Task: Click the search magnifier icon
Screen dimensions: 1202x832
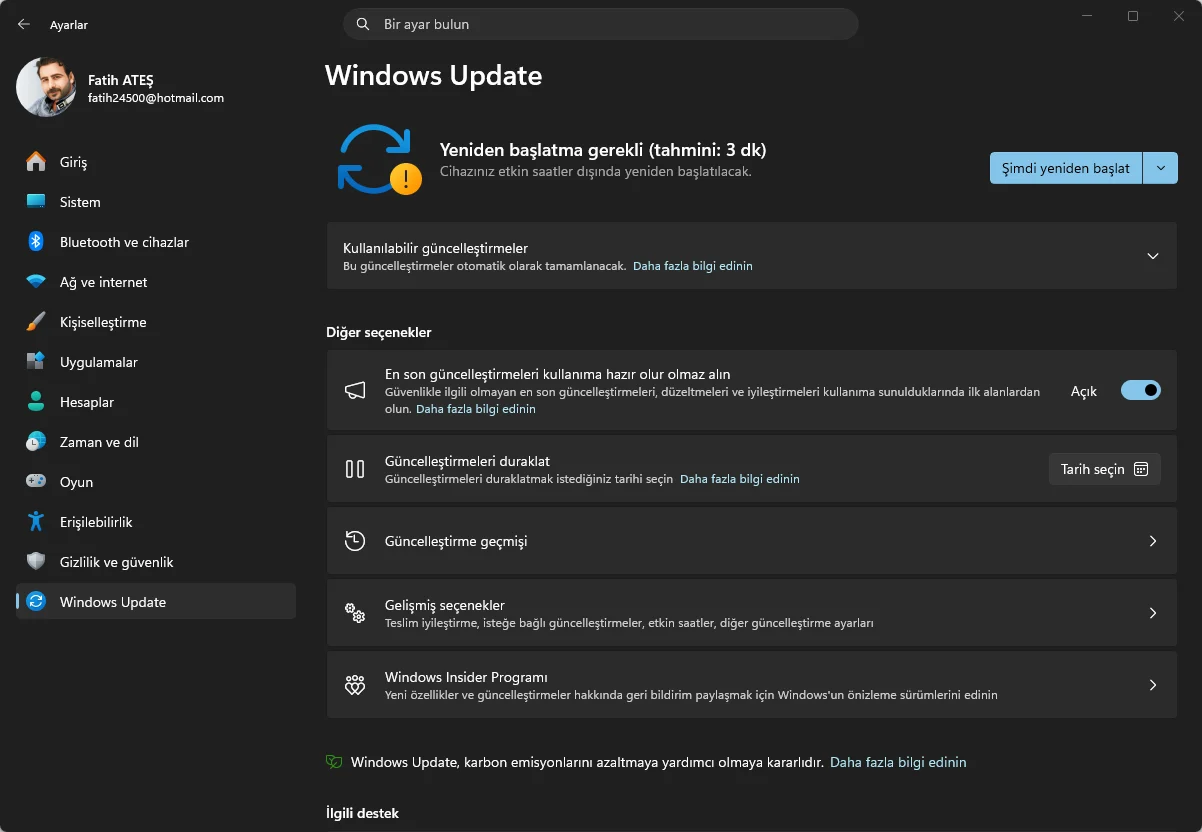Action: click(x=363, y=24)
